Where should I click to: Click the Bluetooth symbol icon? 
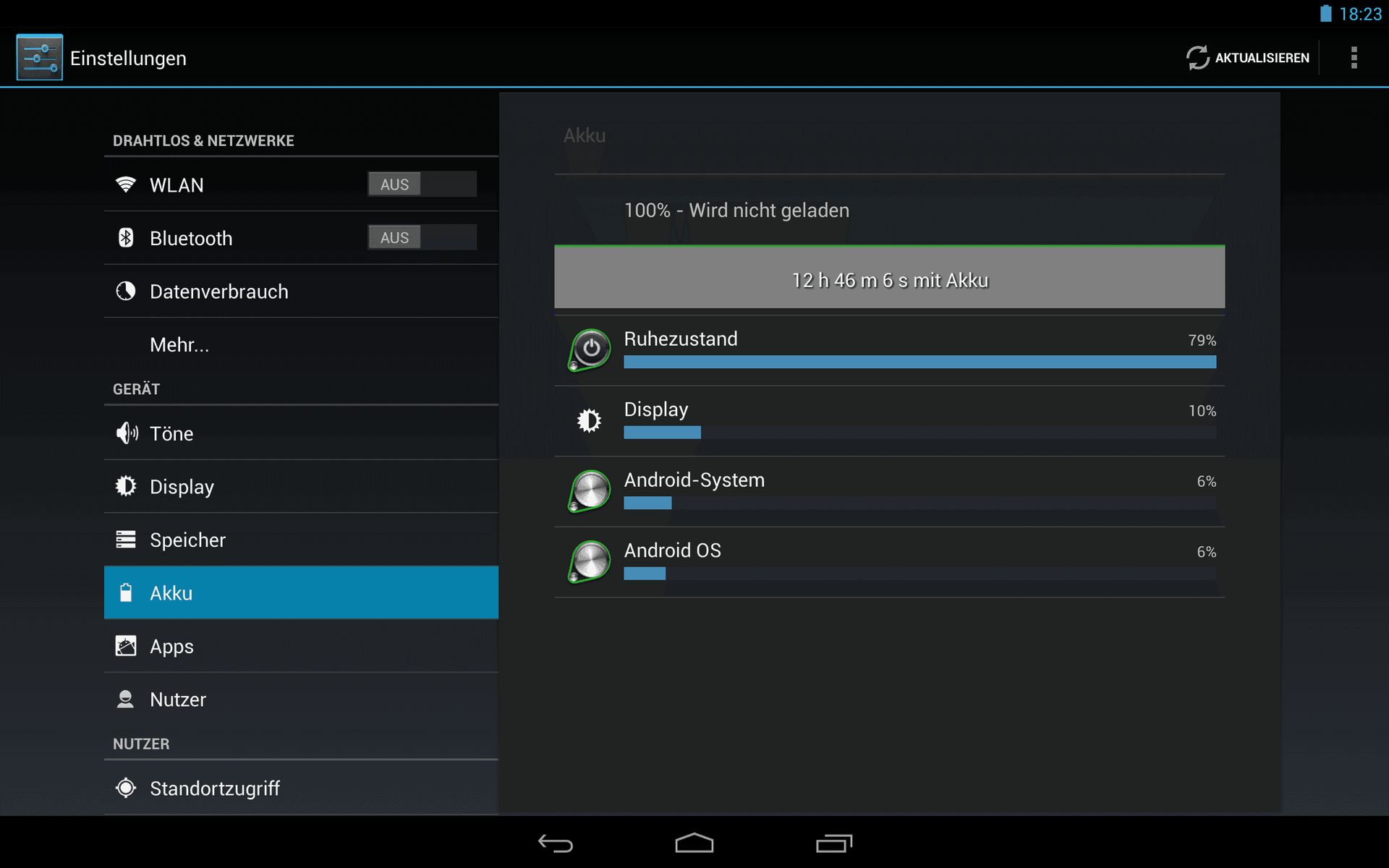pos(126,237)
